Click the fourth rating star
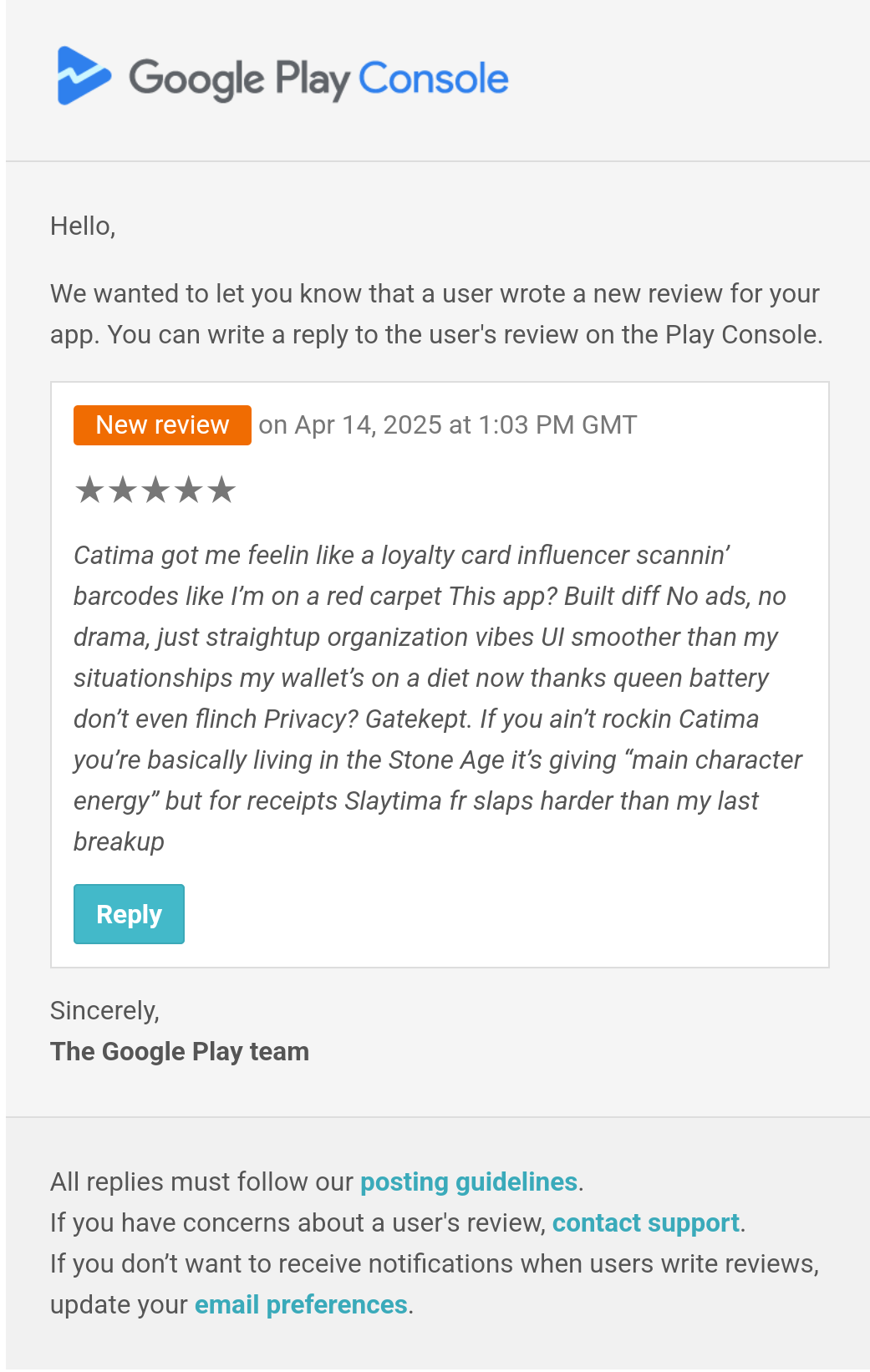 [x=189, y=490]
